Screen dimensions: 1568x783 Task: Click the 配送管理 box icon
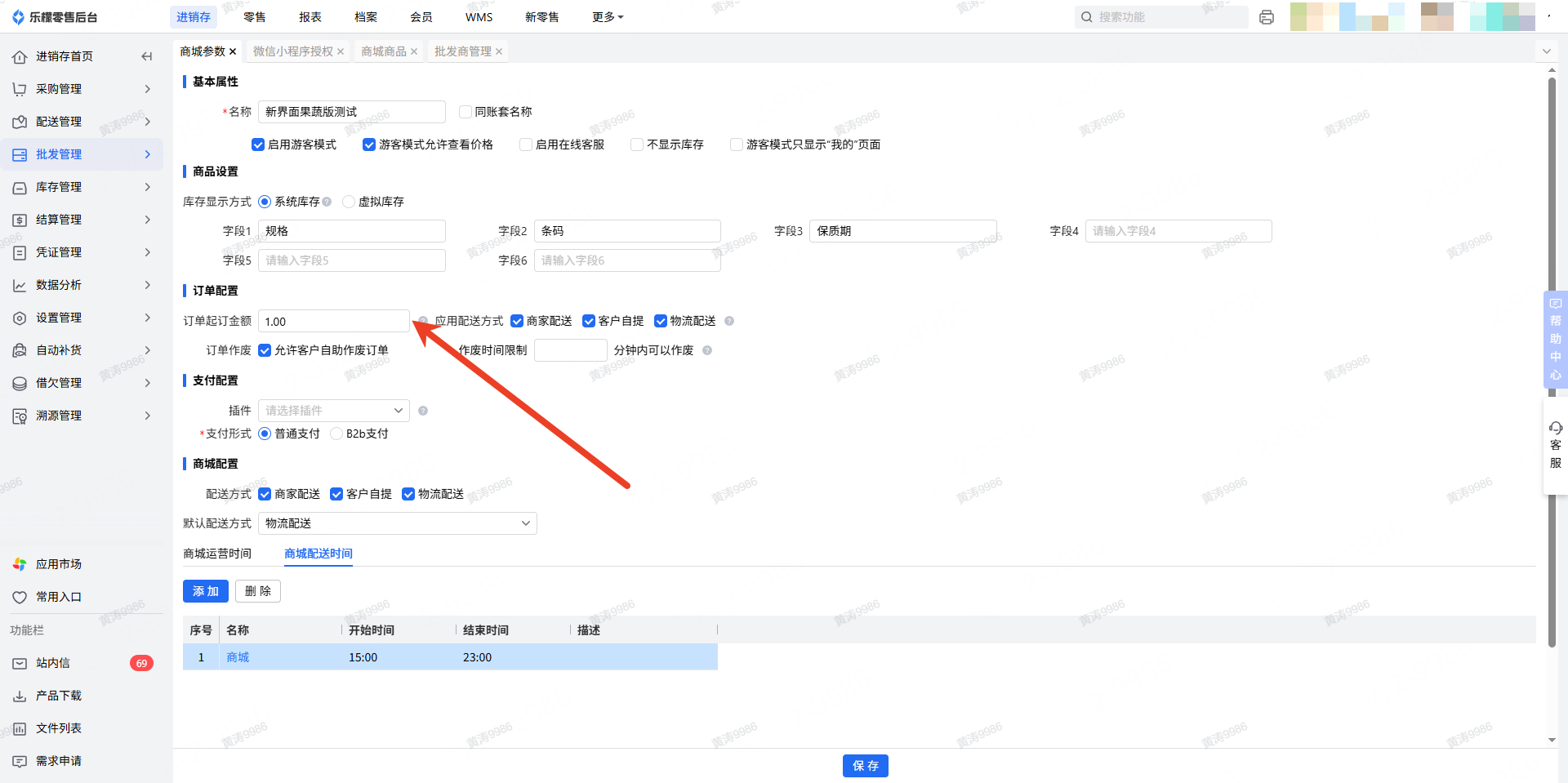pos(20,122)
